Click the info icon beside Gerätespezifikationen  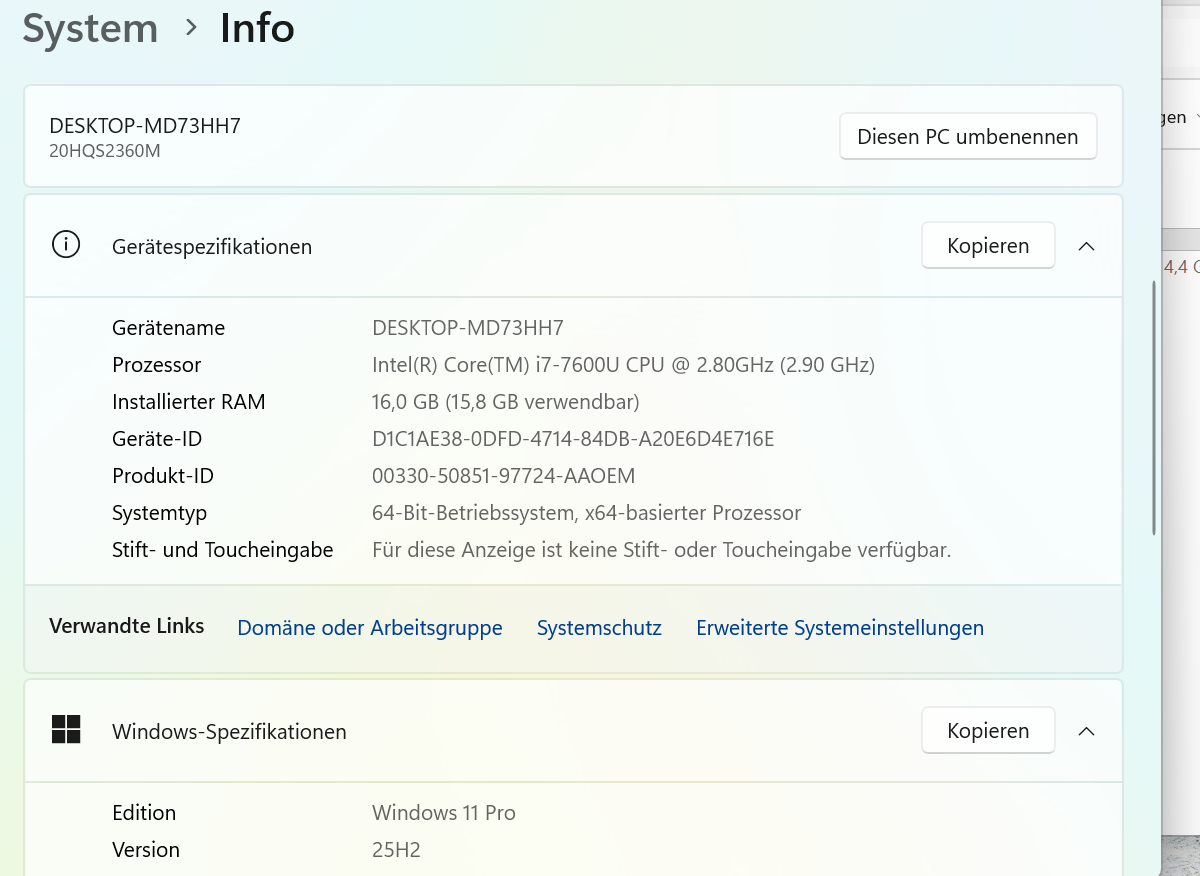[x=66, y=245]
